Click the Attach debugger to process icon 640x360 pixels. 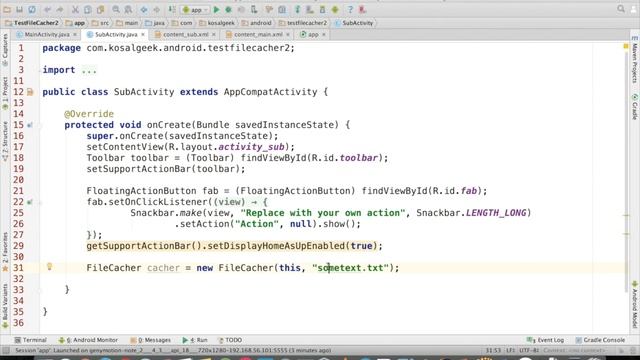click(x=254, y=9)
